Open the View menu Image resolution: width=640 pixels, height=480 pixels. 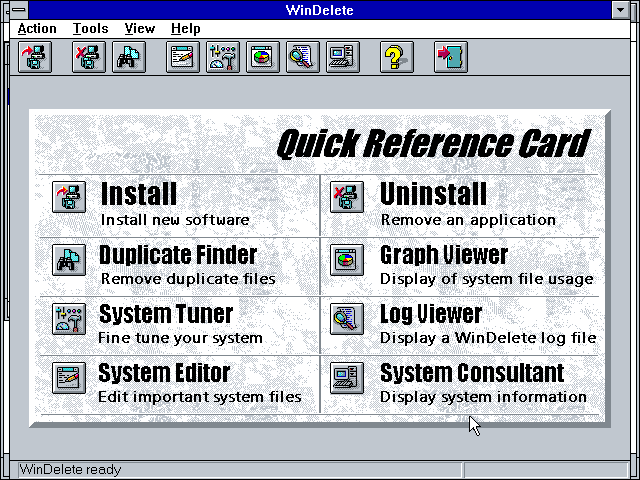tap(140, 29)
